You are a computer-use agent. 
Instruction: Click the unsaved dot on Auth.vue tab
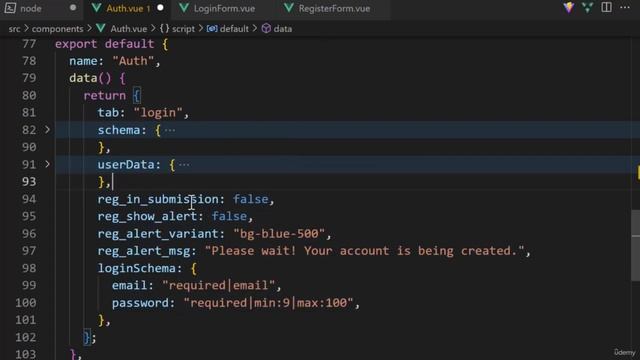coord(160,8)
